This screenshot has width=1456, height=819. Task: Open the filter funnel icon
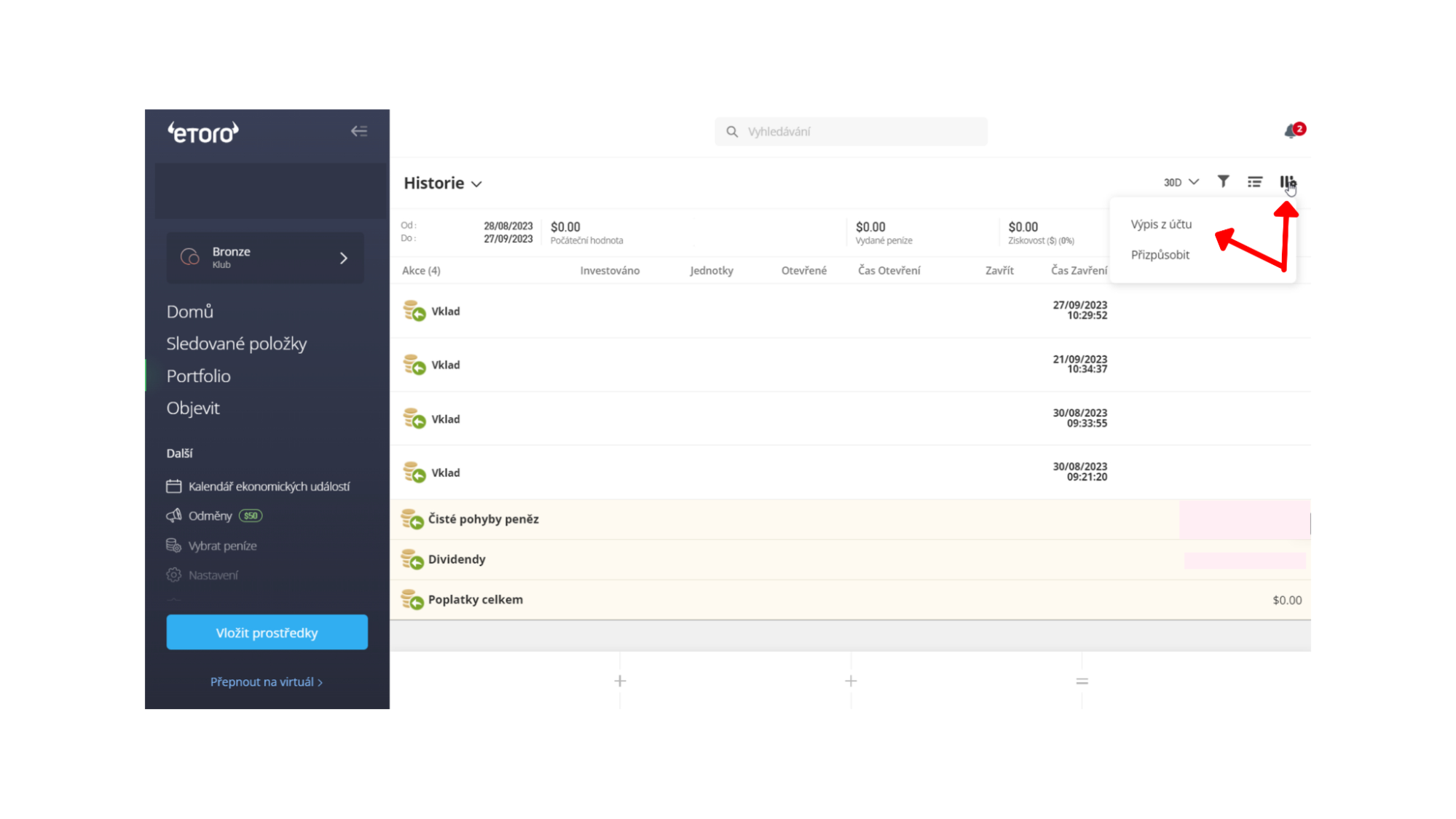tap(1224, 181)
